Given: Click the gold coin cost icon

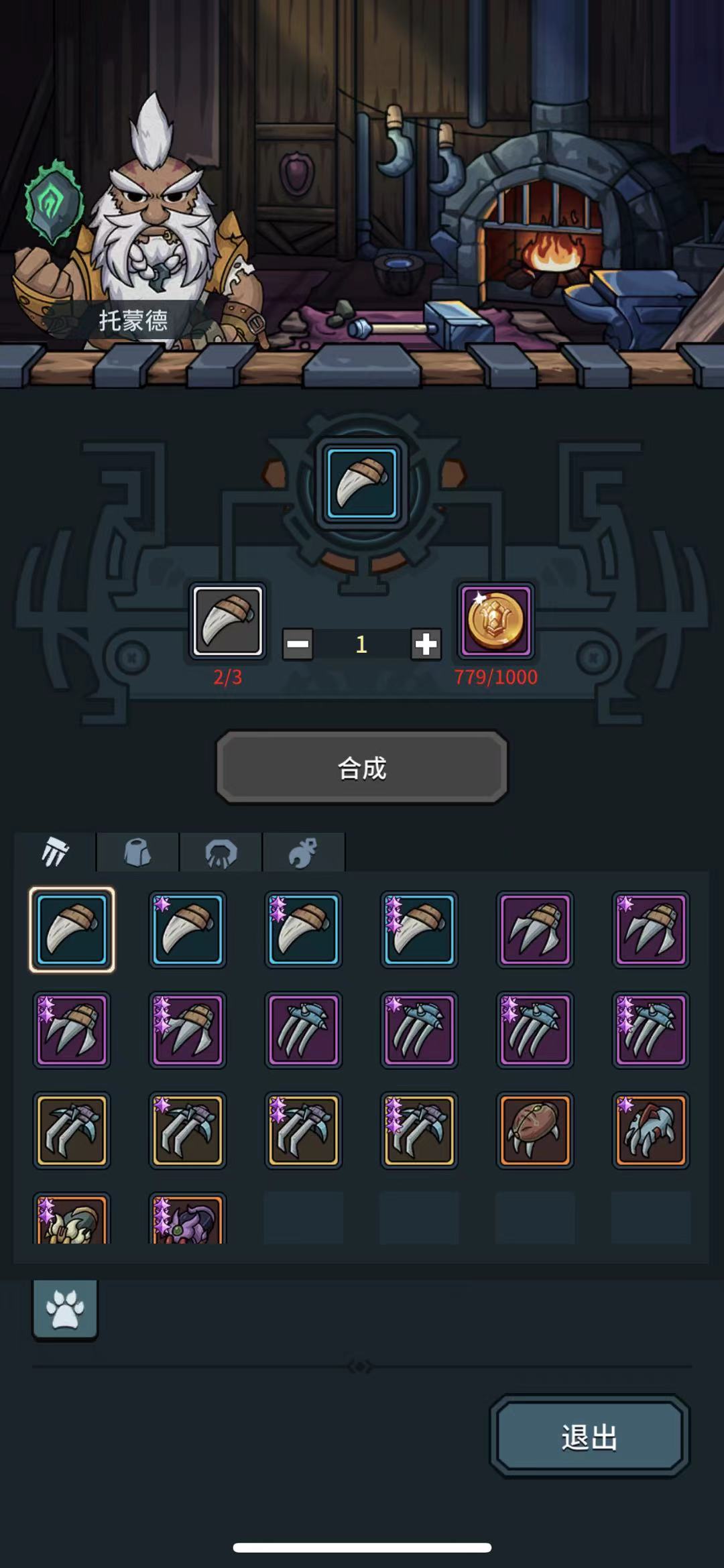Looking at the screenshot, I should 496,621.
